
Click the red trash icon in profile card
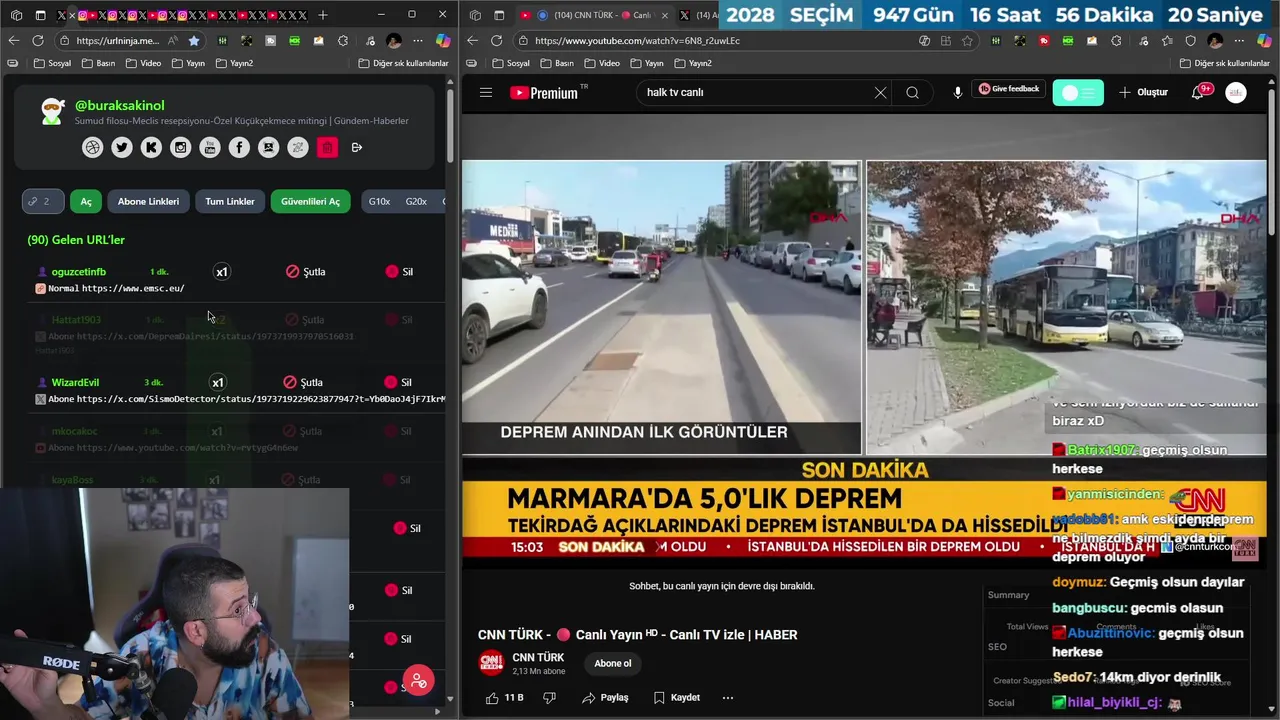pyautogui.click(x=327, y=147)
